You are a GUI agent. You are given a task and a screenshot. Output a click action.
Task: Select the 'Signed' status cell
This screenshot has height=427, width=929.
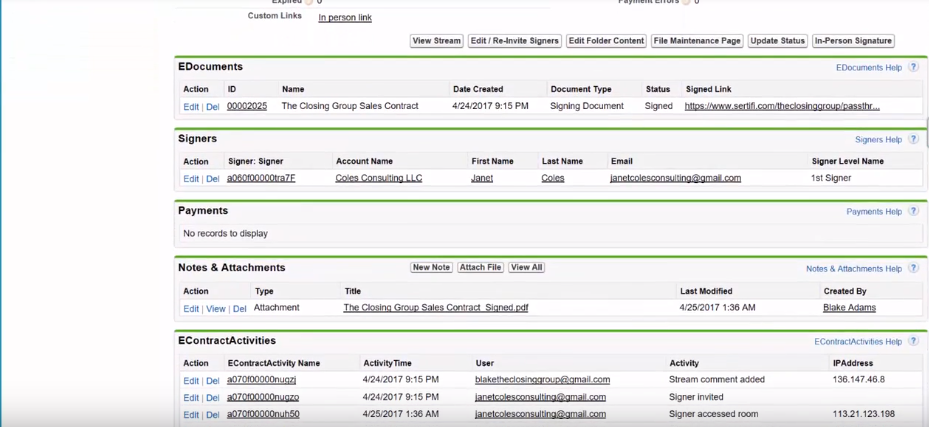[x=658, y=106]
